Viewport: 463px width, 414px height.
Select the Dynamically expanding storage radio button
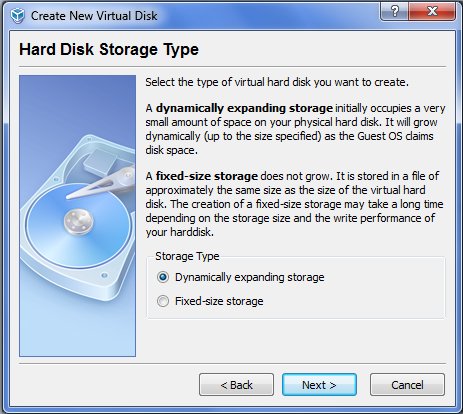163,277
